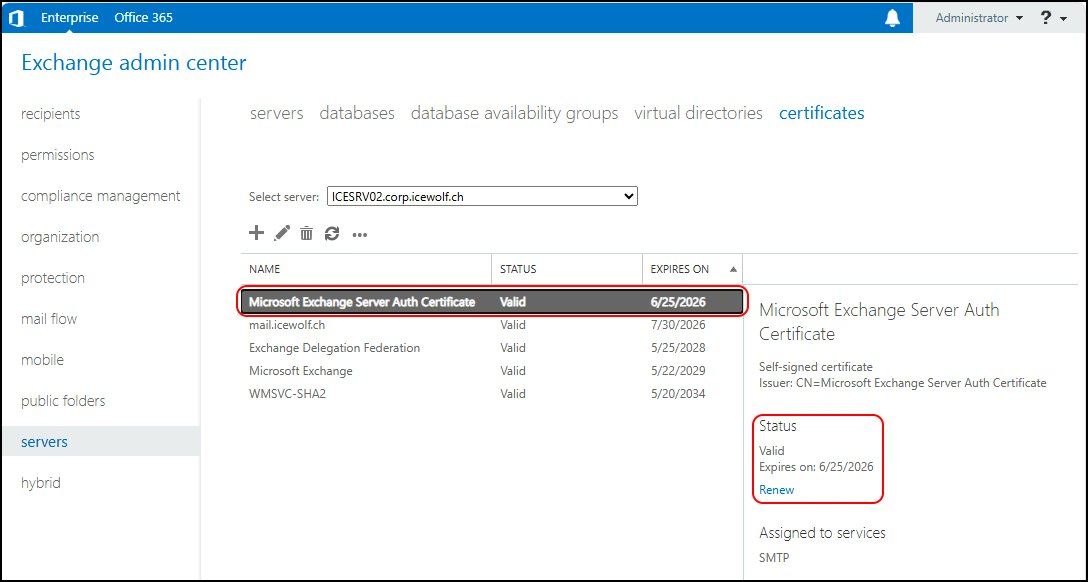Viewport: 1088px width, 582px height.
Task: Open compliance management section
Action: click(x=100, y=196)
